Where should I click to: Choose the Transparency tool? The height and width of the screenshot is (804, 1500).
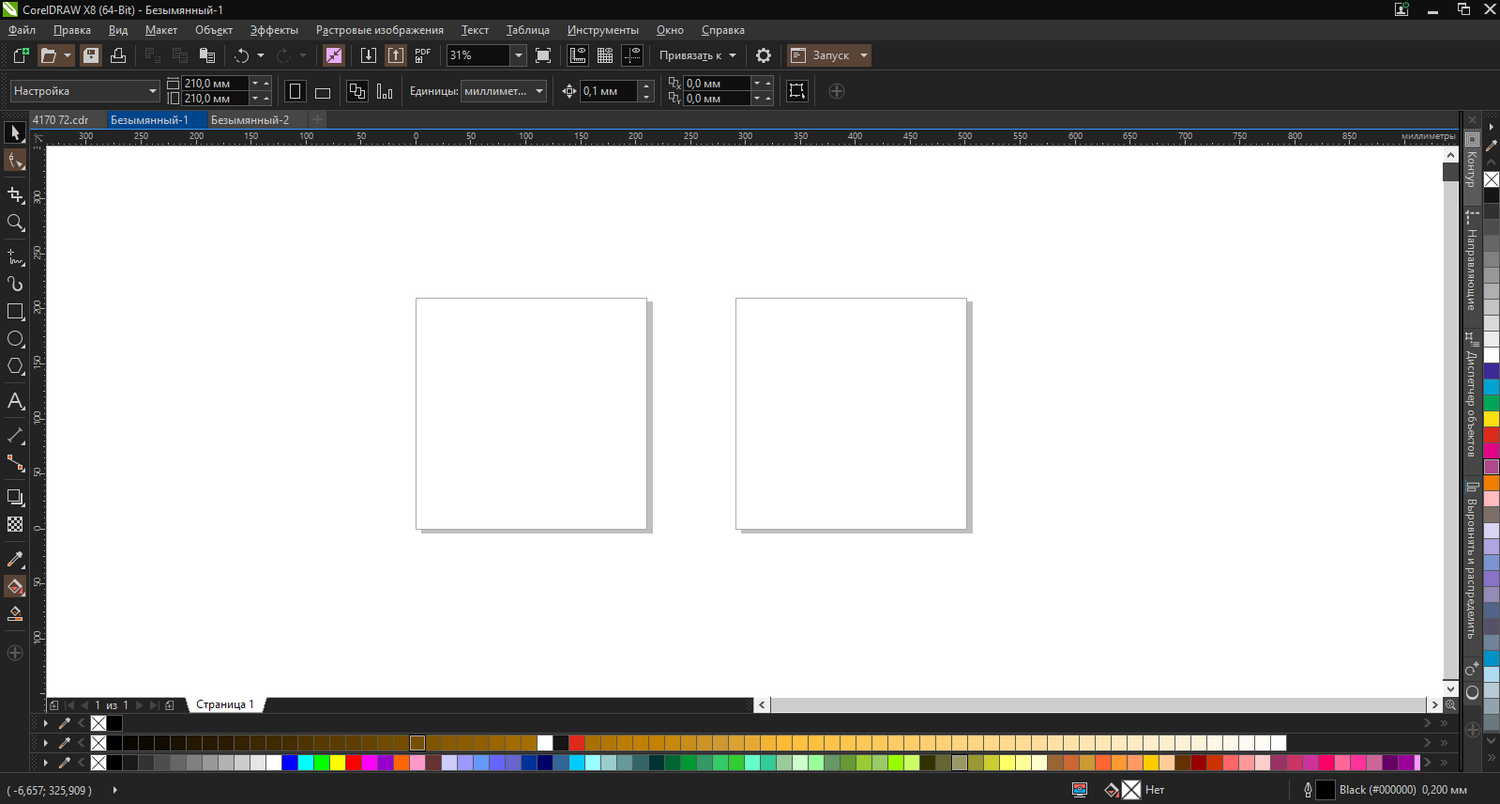click(x=15, y=524)
